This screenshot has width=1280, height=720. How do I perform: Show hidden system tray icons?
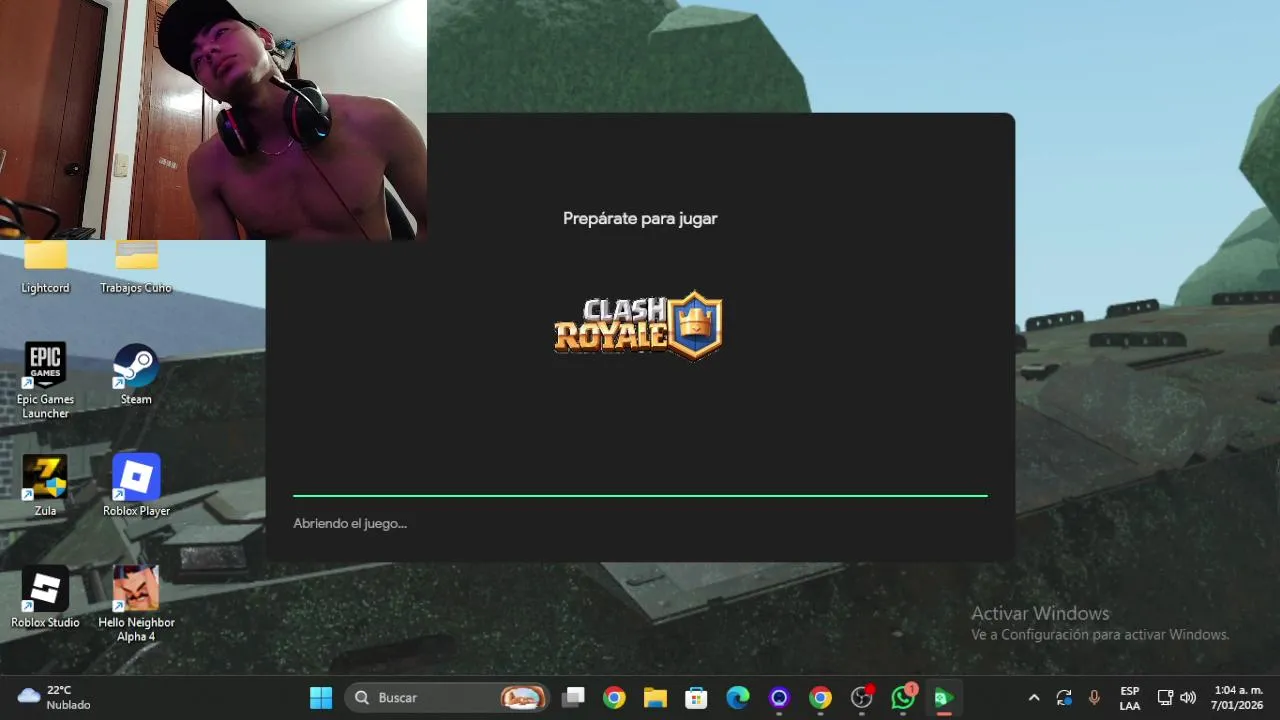tap(1034, 698)
